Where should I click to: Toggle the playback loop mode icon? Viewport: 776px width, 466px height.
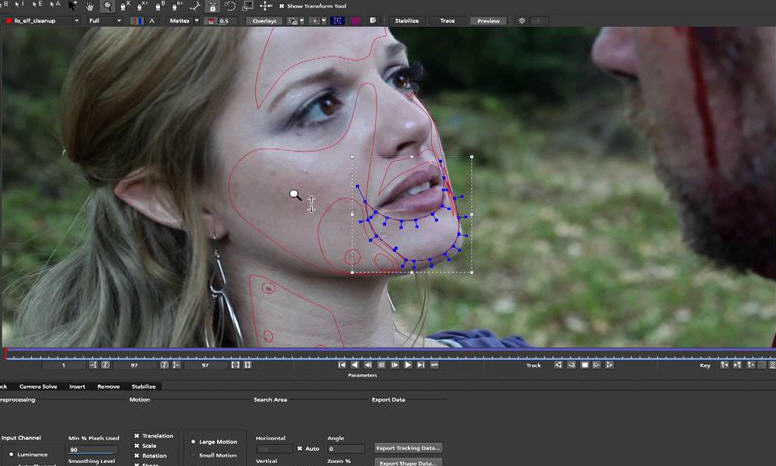click(434, 365)
